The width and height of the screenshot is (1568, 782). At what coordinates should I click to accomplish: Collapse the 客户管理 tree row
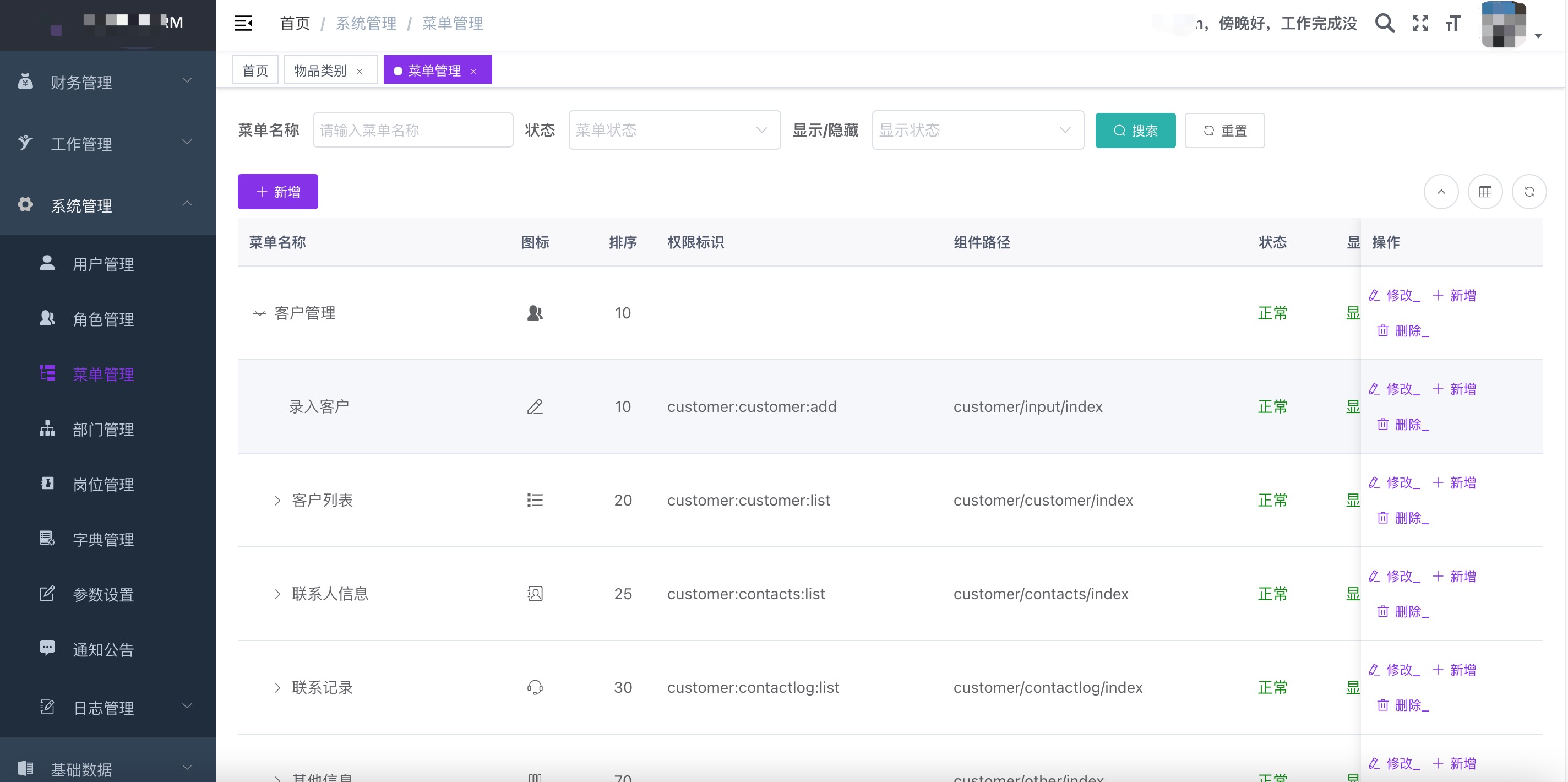(259, 313)
